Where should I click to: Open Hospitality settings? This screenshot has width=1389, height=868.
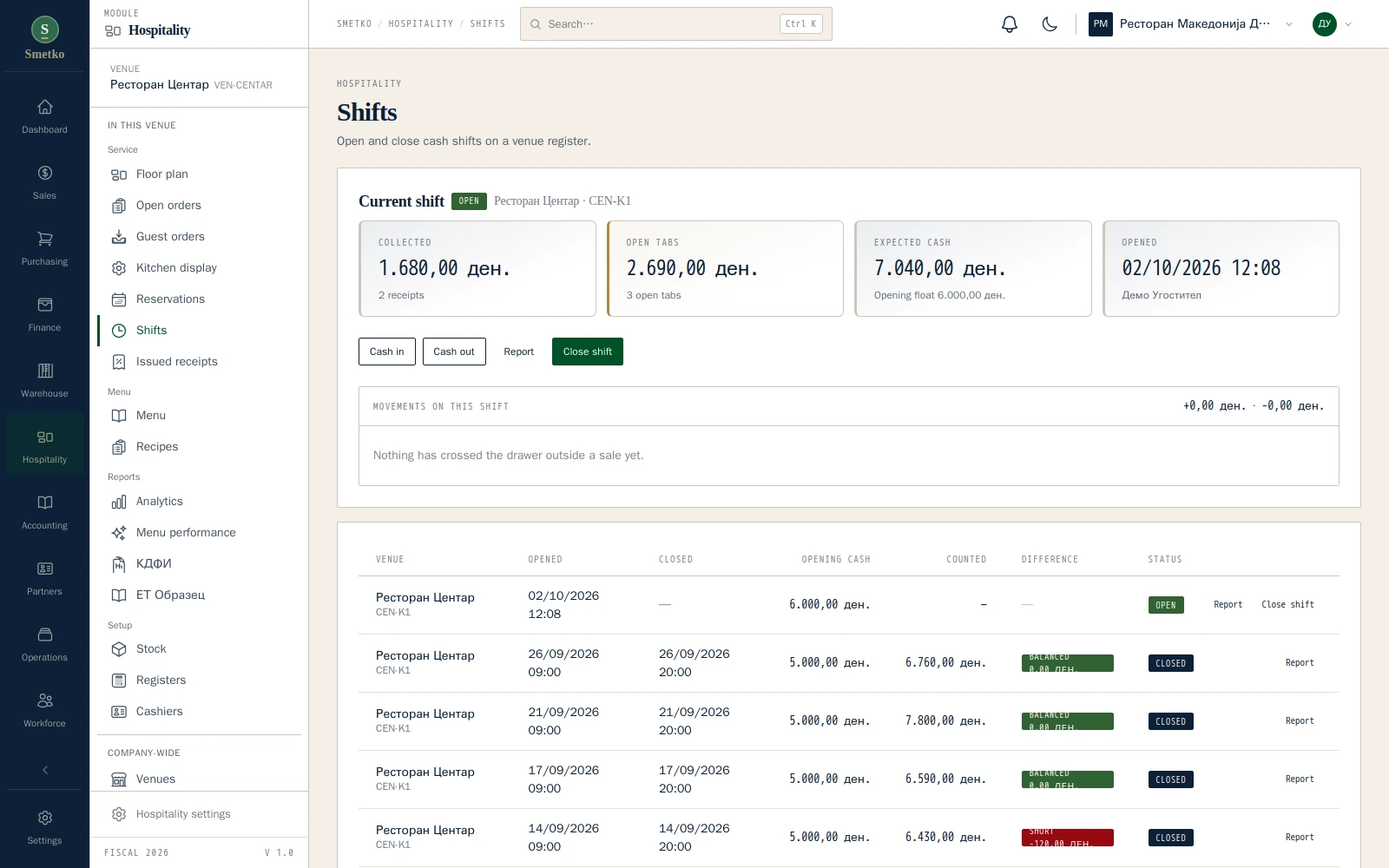click(x=201, y=814)
